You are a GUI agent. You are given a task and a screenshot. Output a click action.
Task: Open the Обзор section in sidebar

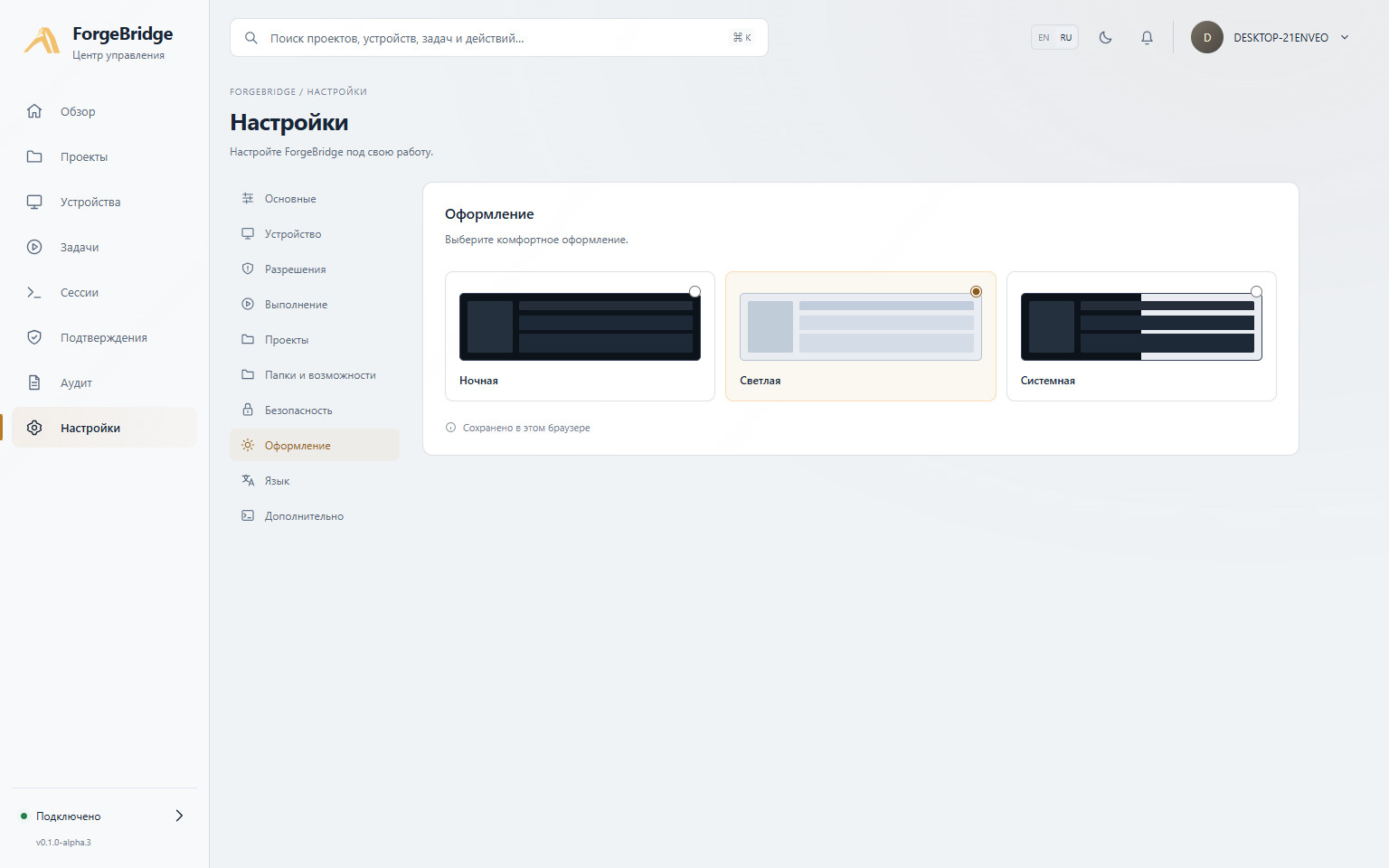[104, 111]
